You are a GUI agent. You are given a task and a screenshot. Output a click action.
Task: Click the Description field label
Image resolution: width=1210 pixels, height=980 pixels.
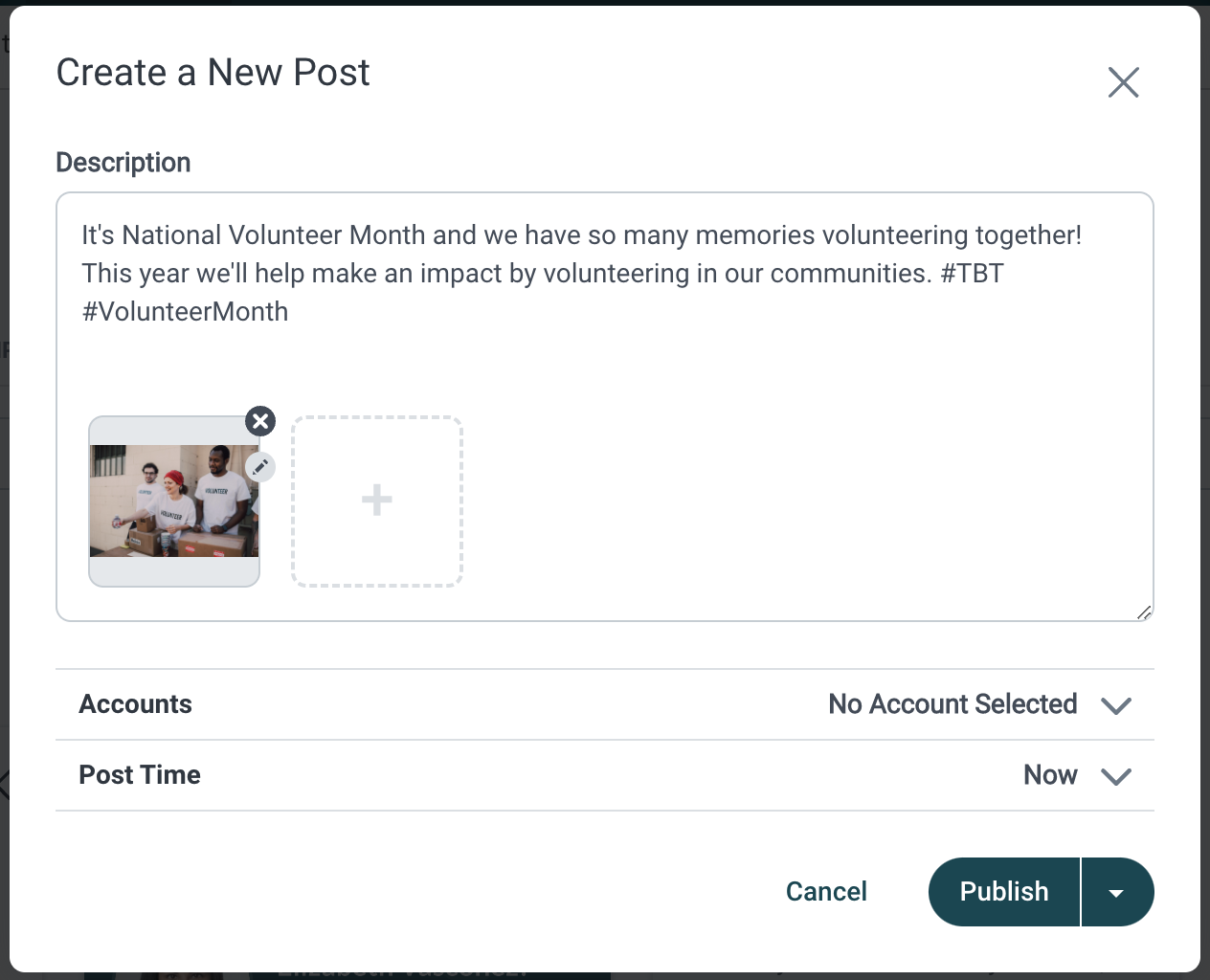click(x=123, y=163)
